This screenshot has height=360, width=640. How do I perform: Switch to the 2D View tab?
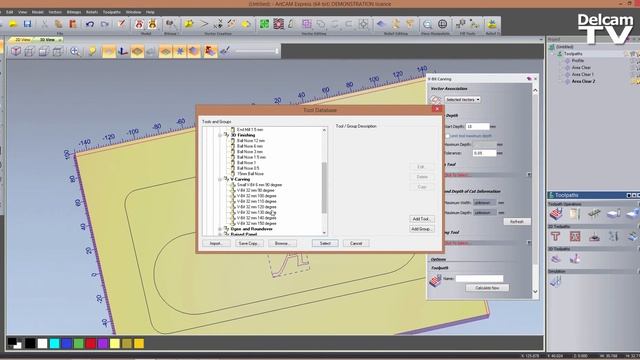(22, 40)
